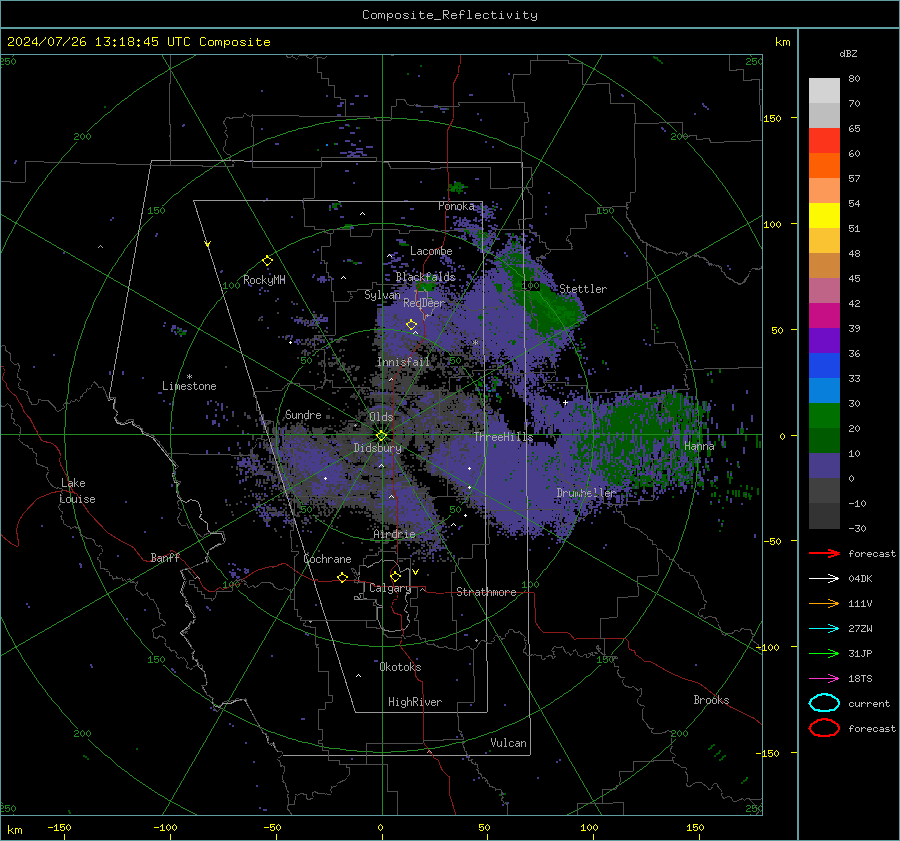Click the dBZ legend heading
This screenshot has width=900, height=841.
[848, 53]
